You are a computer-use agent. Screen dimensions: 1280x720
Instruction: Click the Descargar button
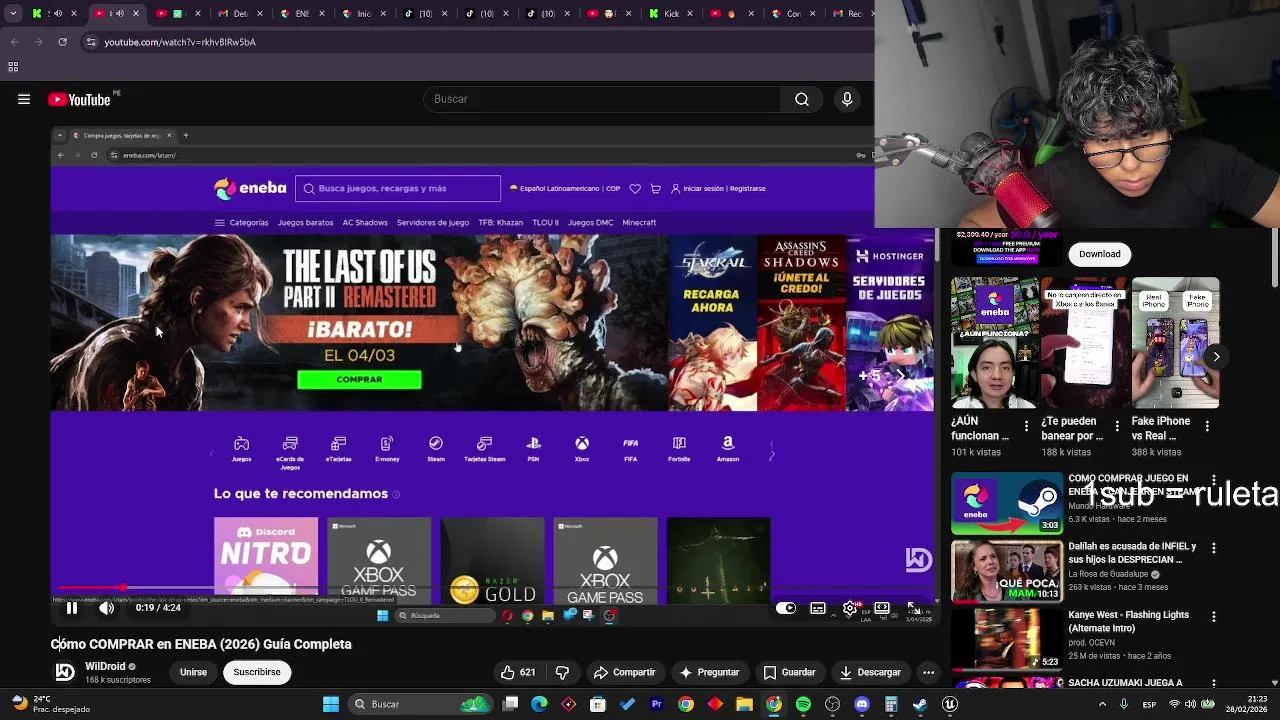870,672
